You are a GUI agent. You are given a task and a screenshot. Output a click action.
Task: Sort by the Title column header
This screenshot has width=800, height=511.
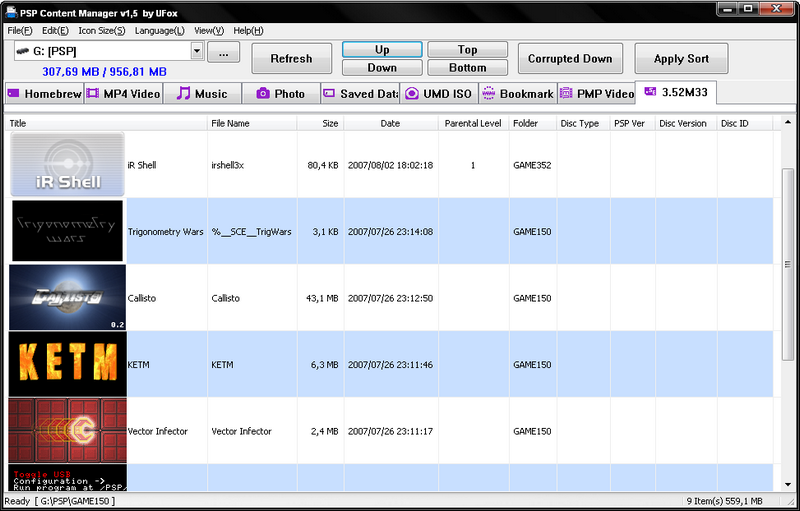(x=107, y=123)
